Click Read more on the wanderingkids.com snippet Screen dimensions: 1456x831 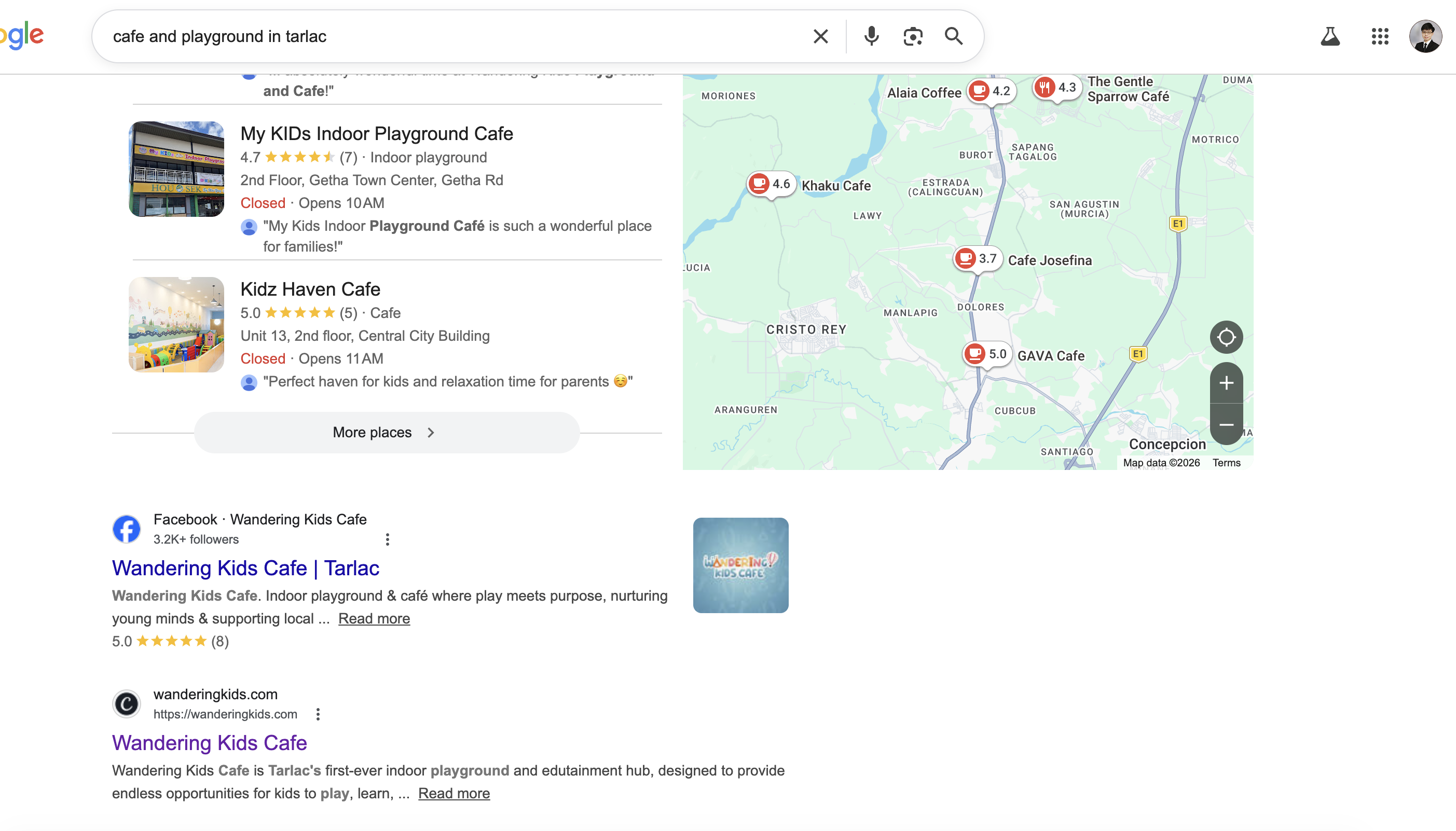pos(454,793)
